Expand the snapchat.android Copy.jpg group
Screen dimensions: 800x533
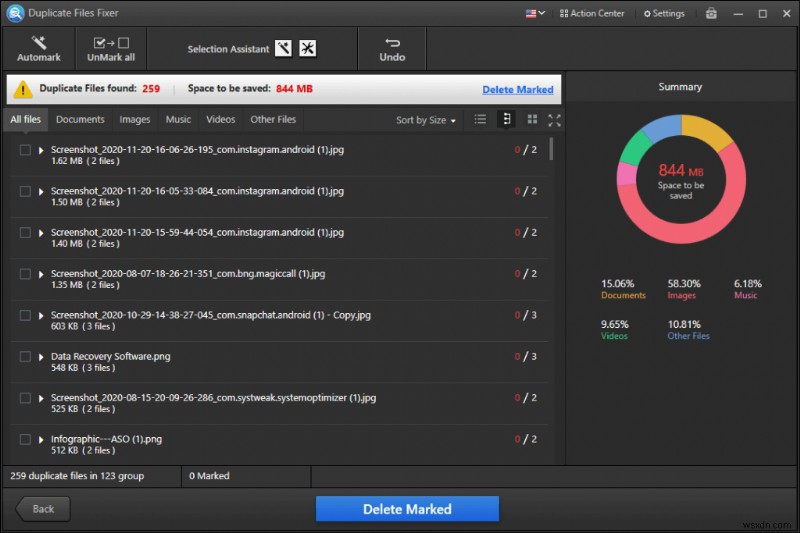[x=41, y=315]
